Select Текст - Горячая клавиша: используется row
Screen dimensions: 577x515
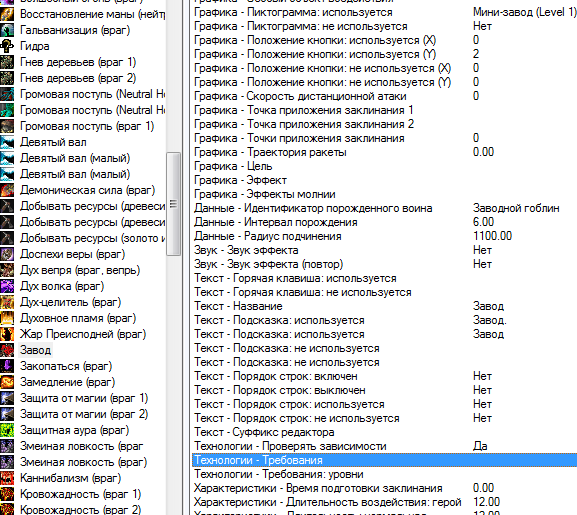385,278
